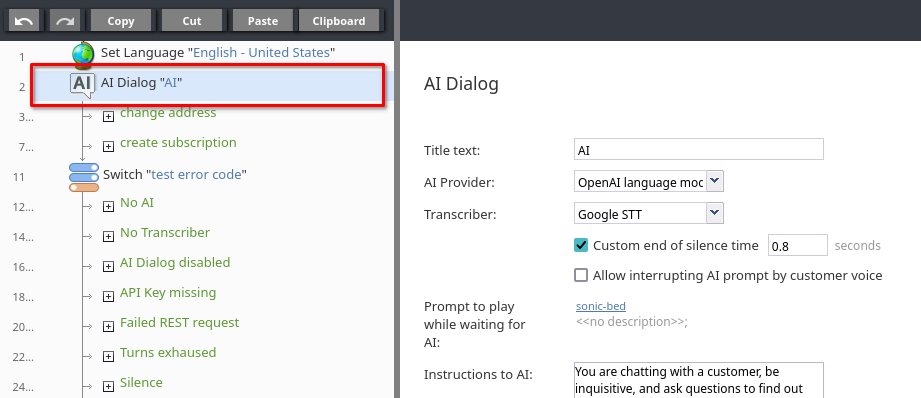Viewport: 921px width, 398px height.
Task: Click the Paste button
Action: [263, 21]
